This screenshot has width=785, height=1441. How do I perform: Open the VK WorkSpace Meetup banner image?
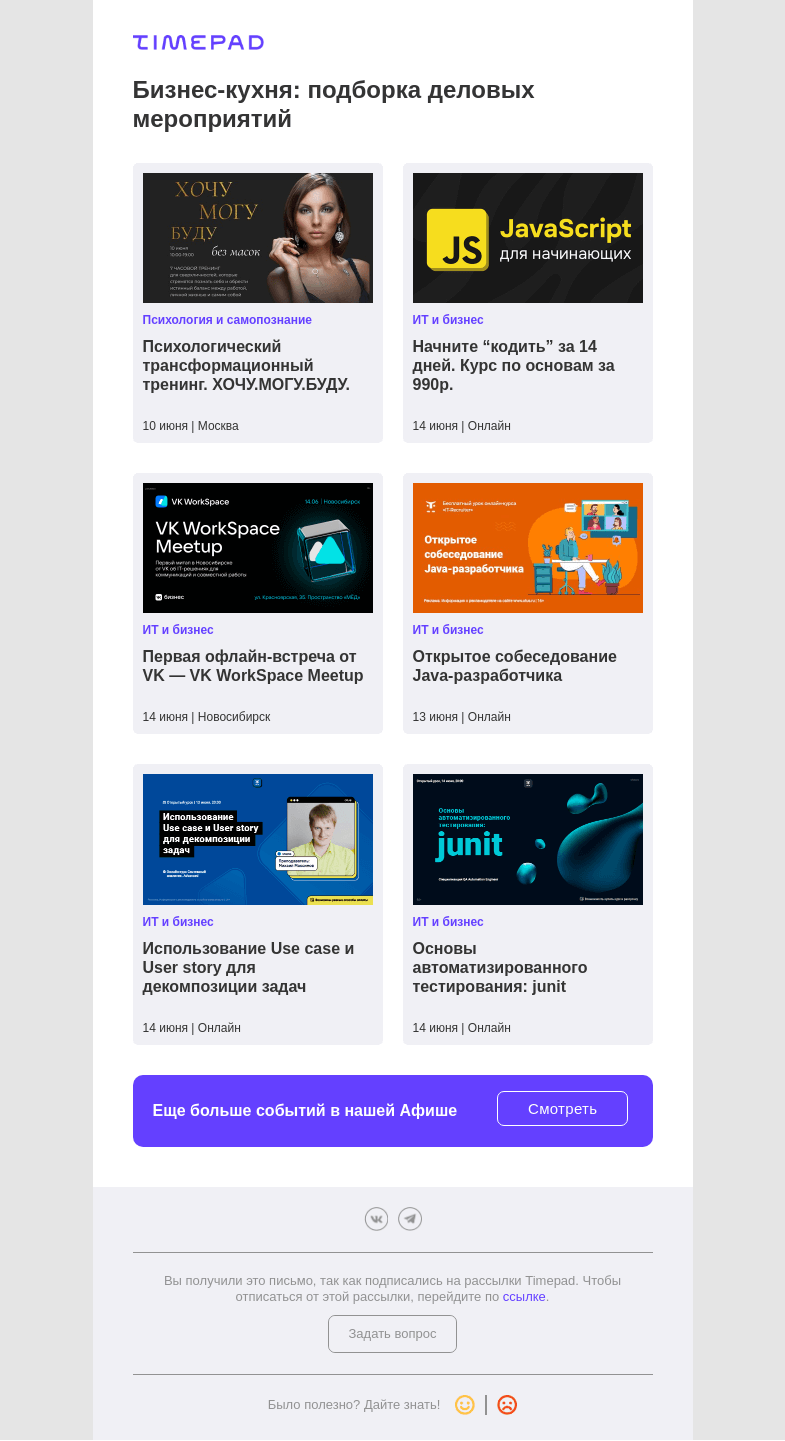tap(258, 548)
